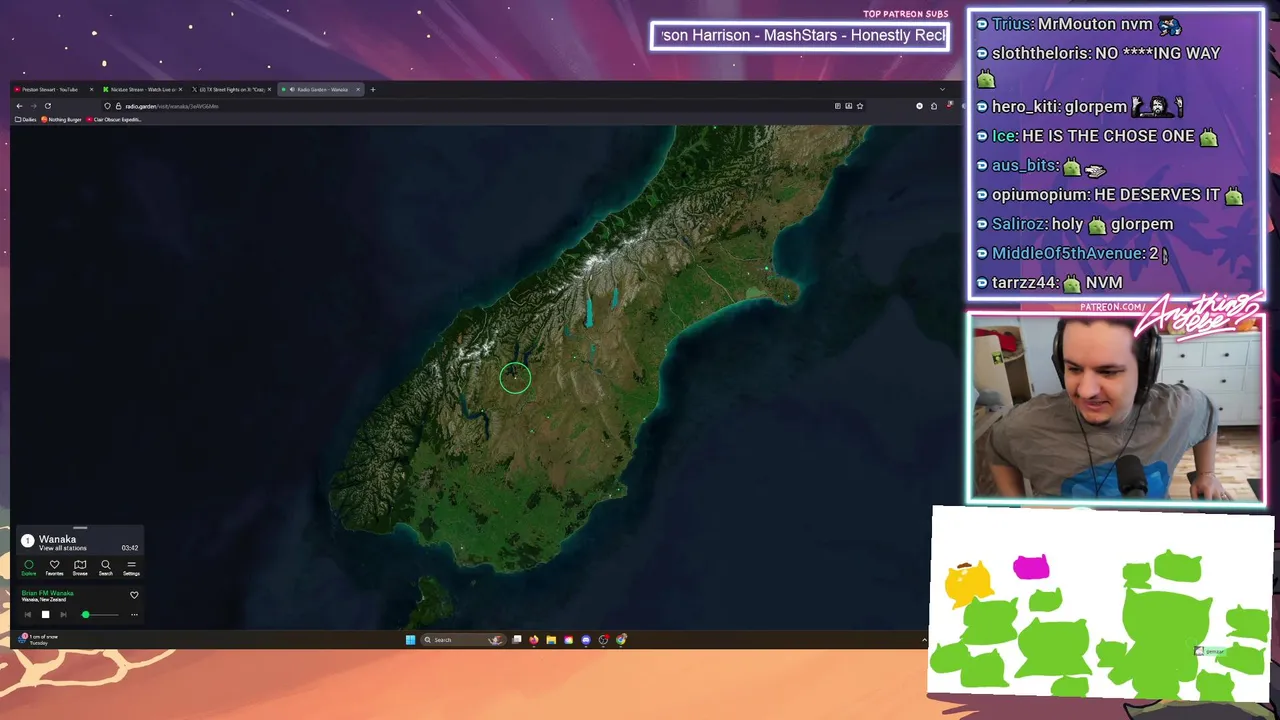The width and height of the screenshot is (1280, 720).
Task: Go back in browser history
Action: [19, 106]
